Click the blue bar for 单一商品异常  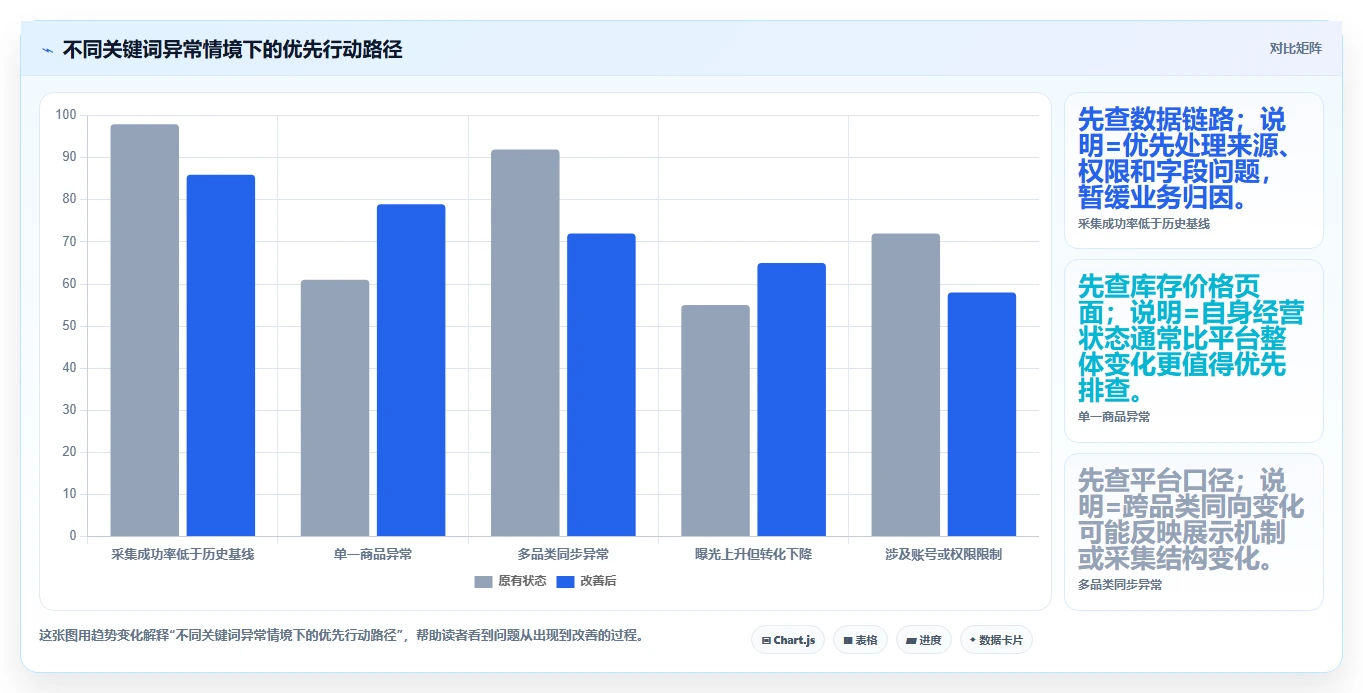tap(411, 370)
